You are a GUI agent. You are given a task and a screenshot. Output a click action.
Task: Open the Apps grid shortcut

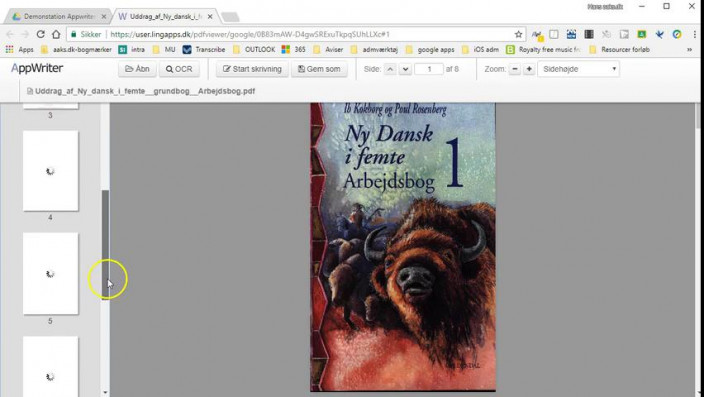(19, 49)
